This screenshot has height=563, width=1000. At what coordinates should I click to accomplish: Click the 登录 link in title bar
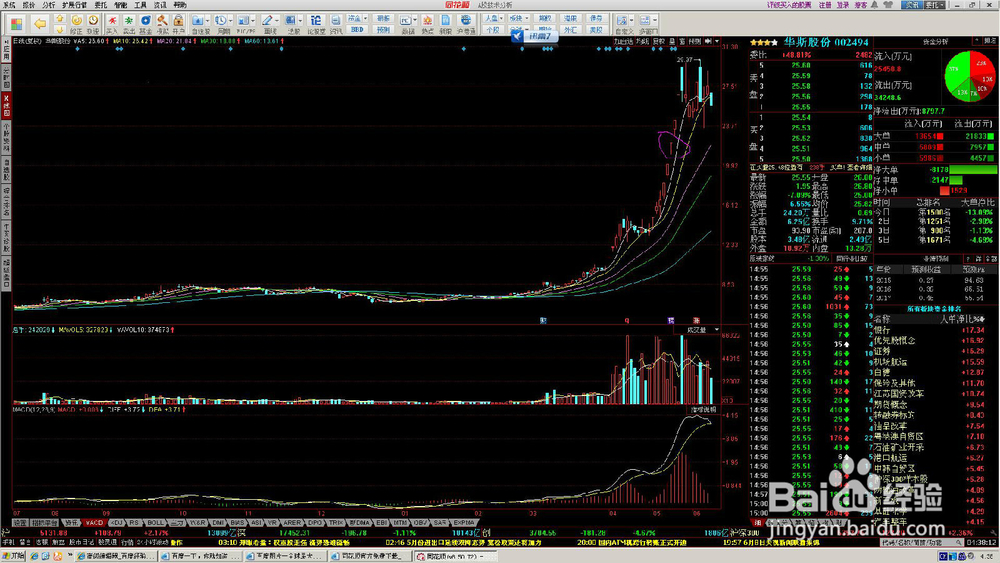pos(843,5)
